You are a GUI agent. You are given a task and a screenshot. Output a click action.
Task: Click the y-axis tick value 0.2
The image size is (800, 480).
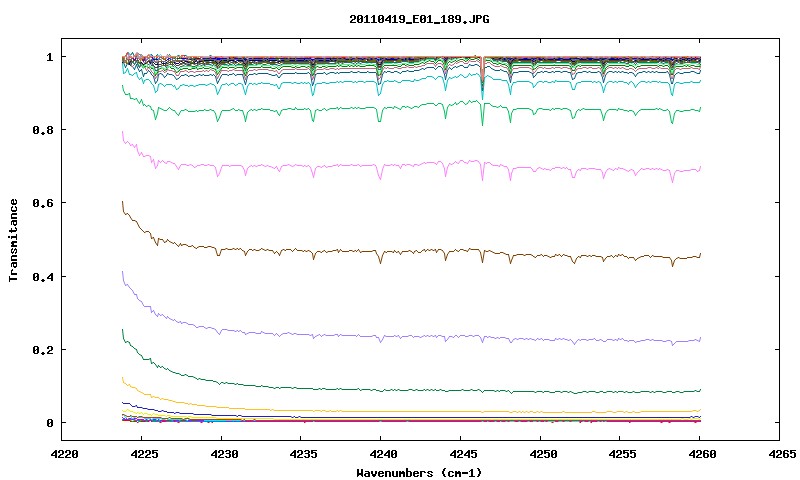coord(43,350)
